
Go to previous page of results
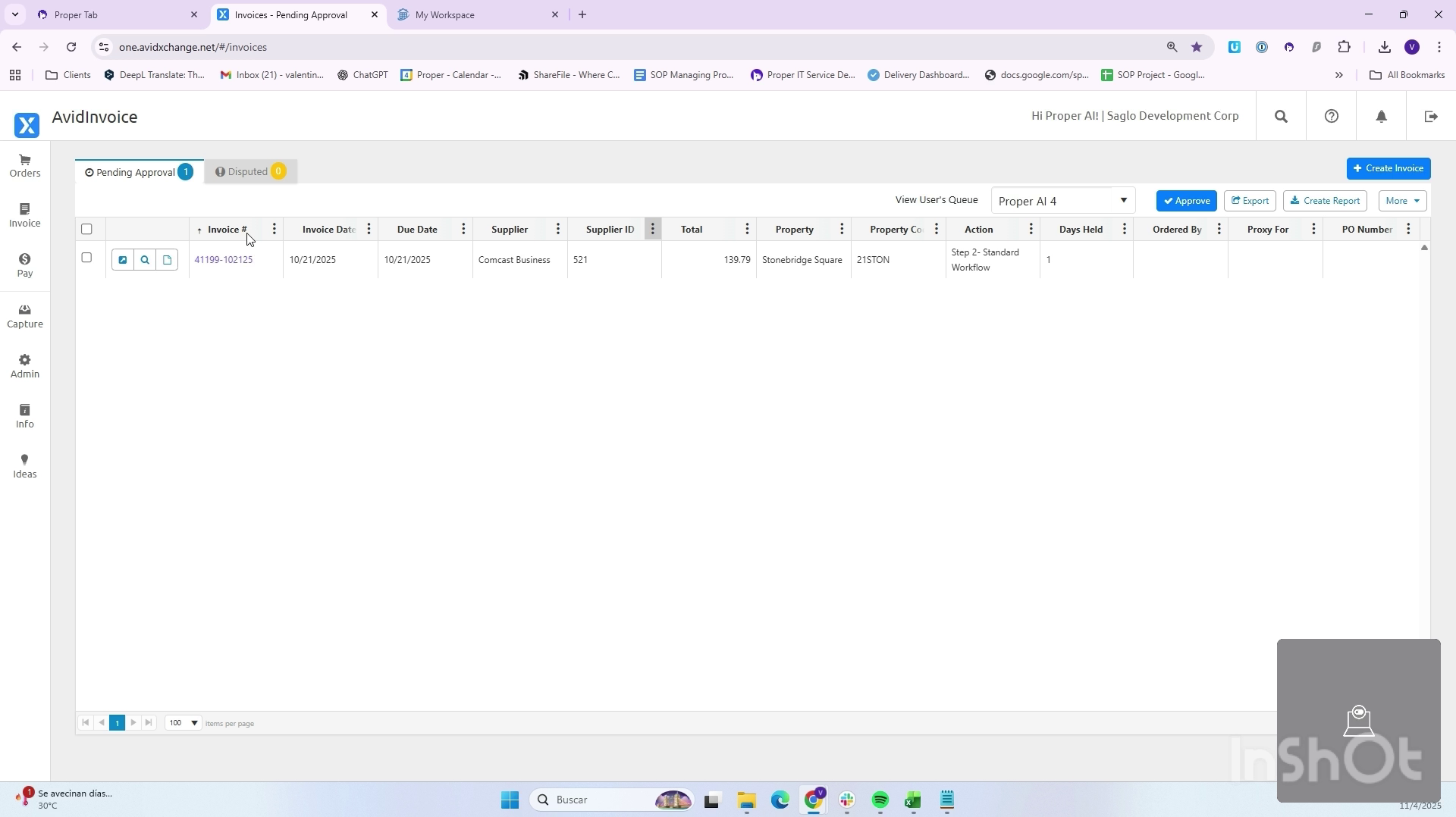102,723
